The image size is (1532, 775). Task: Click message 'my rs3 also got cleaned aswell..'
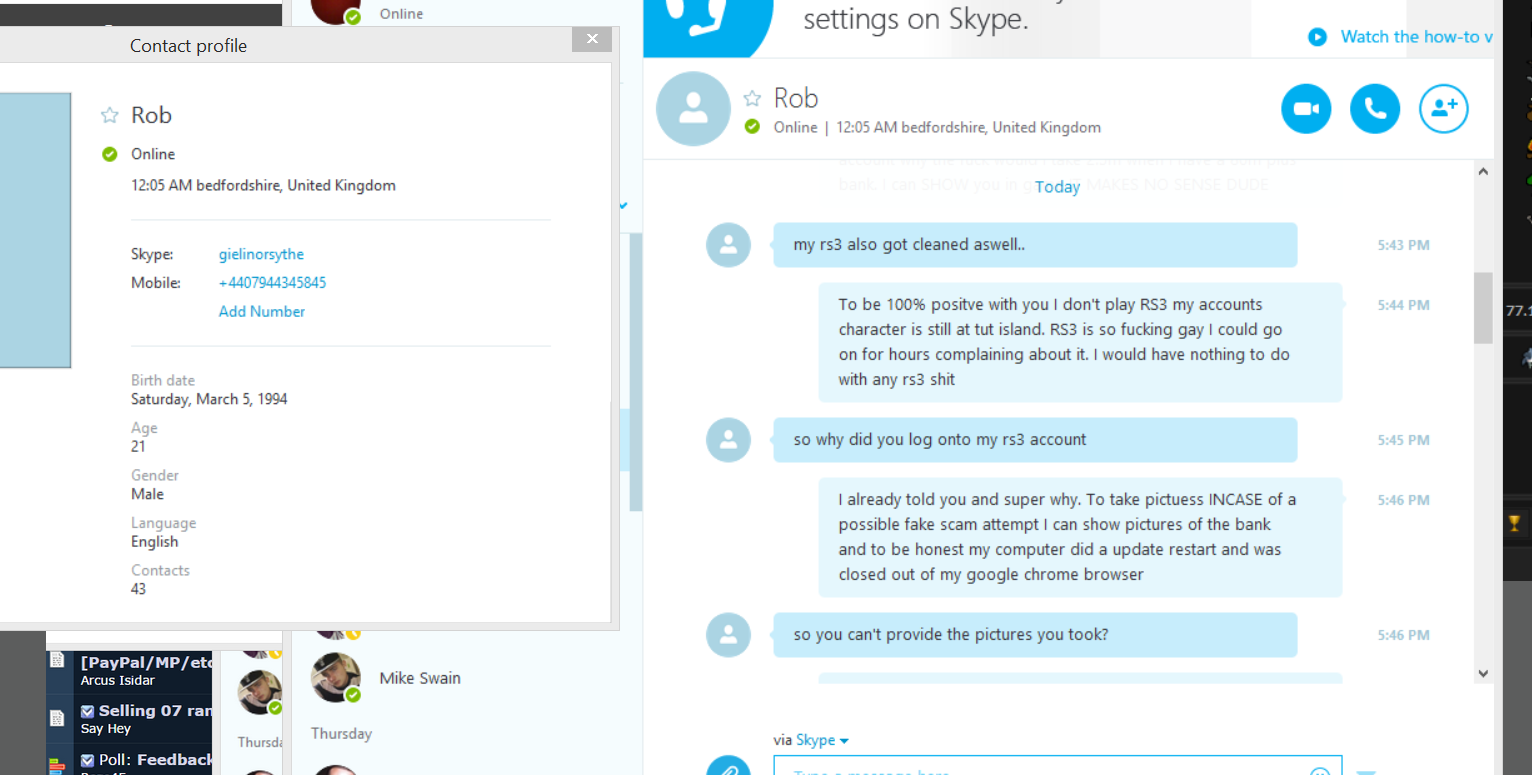pos(1035,245)
